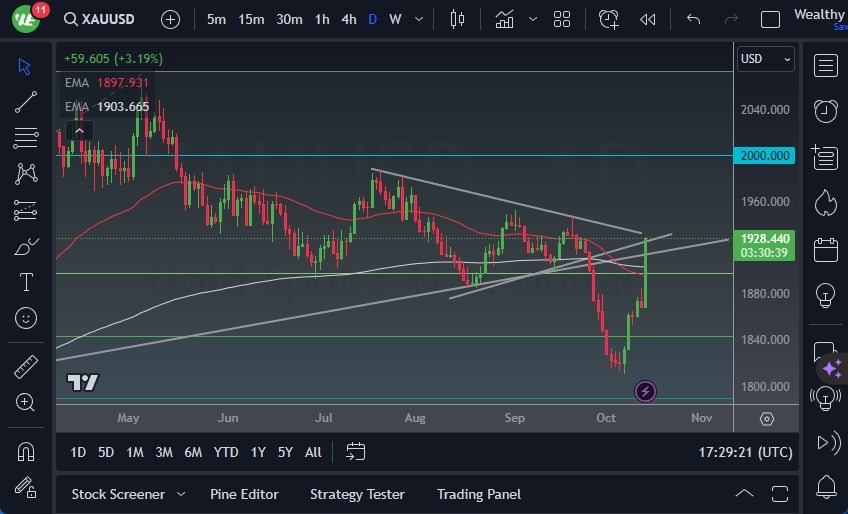
Task: Open the indicators menu
Action: click(x=504, y=19)
